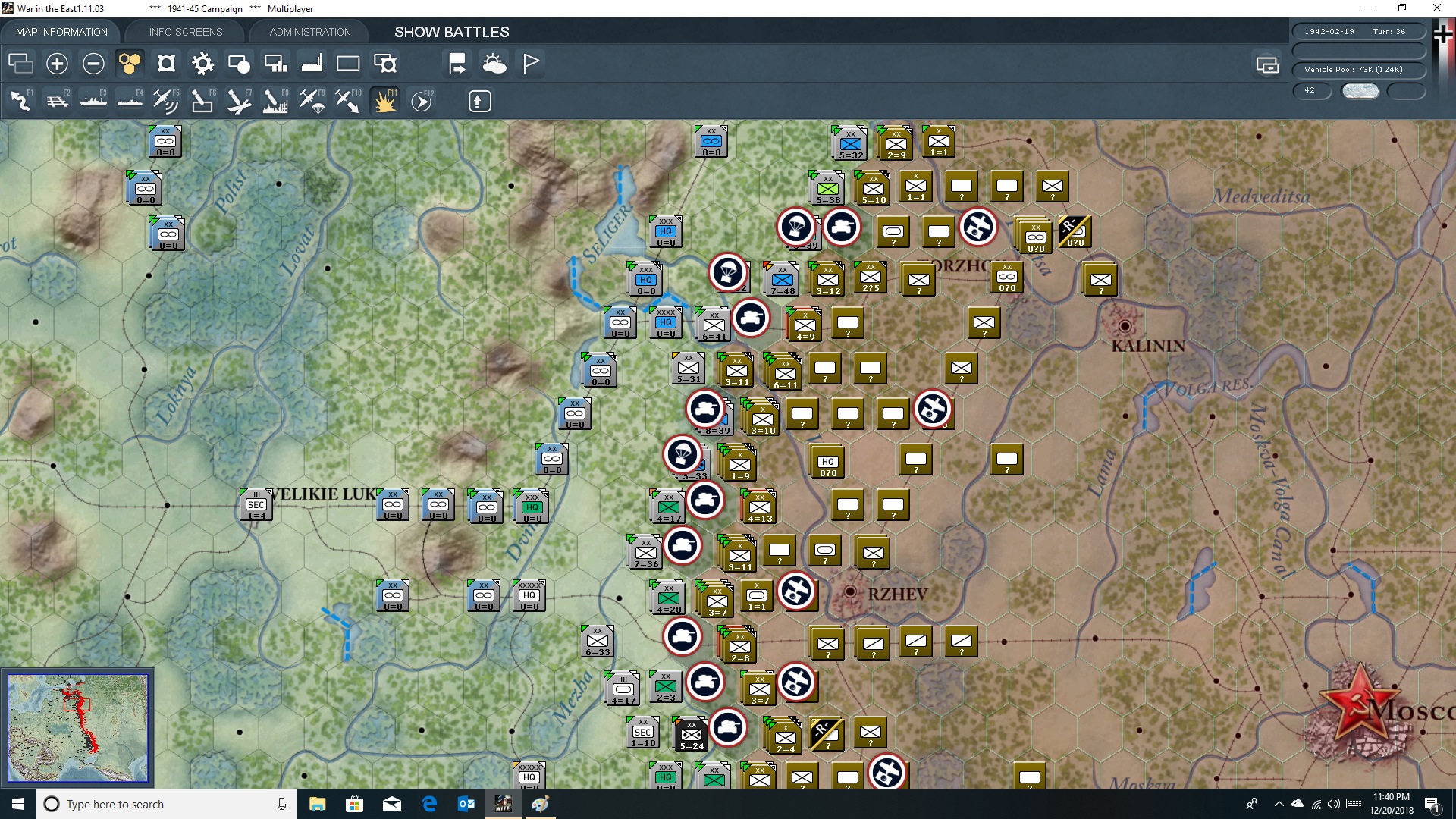The height and width of the screenshot is (819, 1456).
Task: Select the 7=36 infantry counter
Action: click(x=646, y=553)
